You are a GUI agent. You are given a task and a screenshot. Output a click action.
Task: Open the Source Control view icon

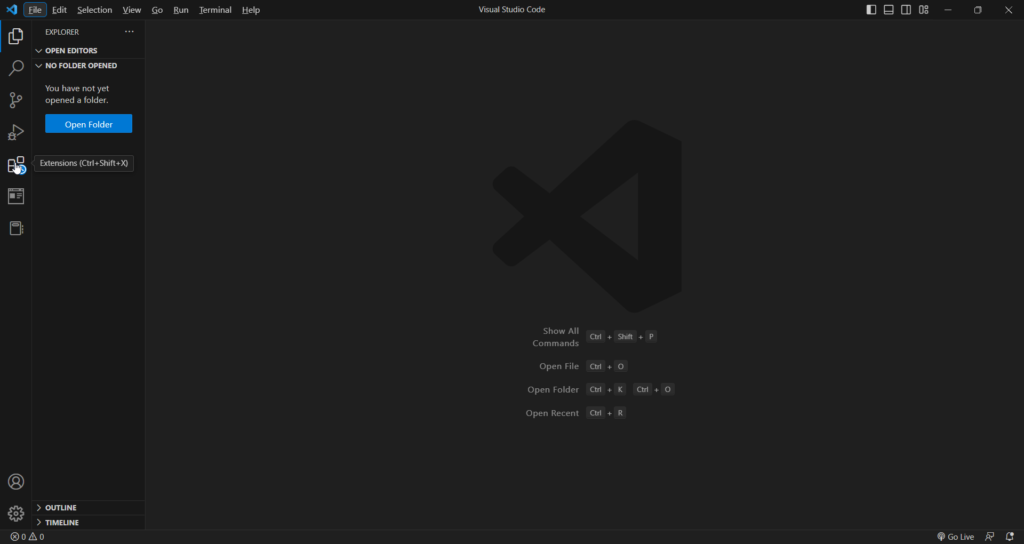click(x=16, y=100)
